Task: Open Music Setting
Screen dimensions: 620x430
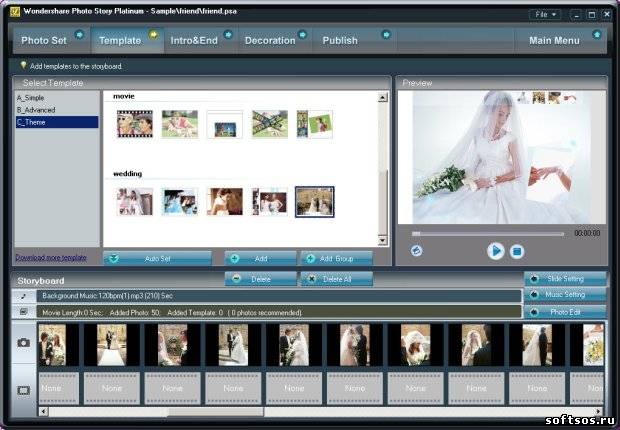Action: point(565,295)
